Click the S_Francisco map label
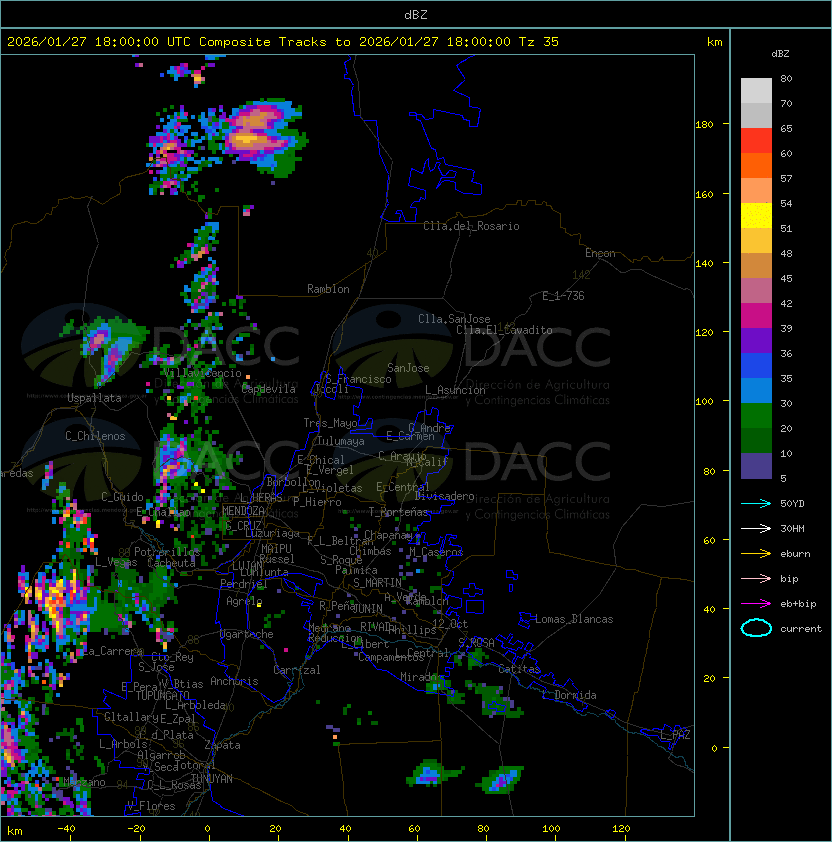The width and height of the screenshot is (832, 842). [x=358, y=379]
